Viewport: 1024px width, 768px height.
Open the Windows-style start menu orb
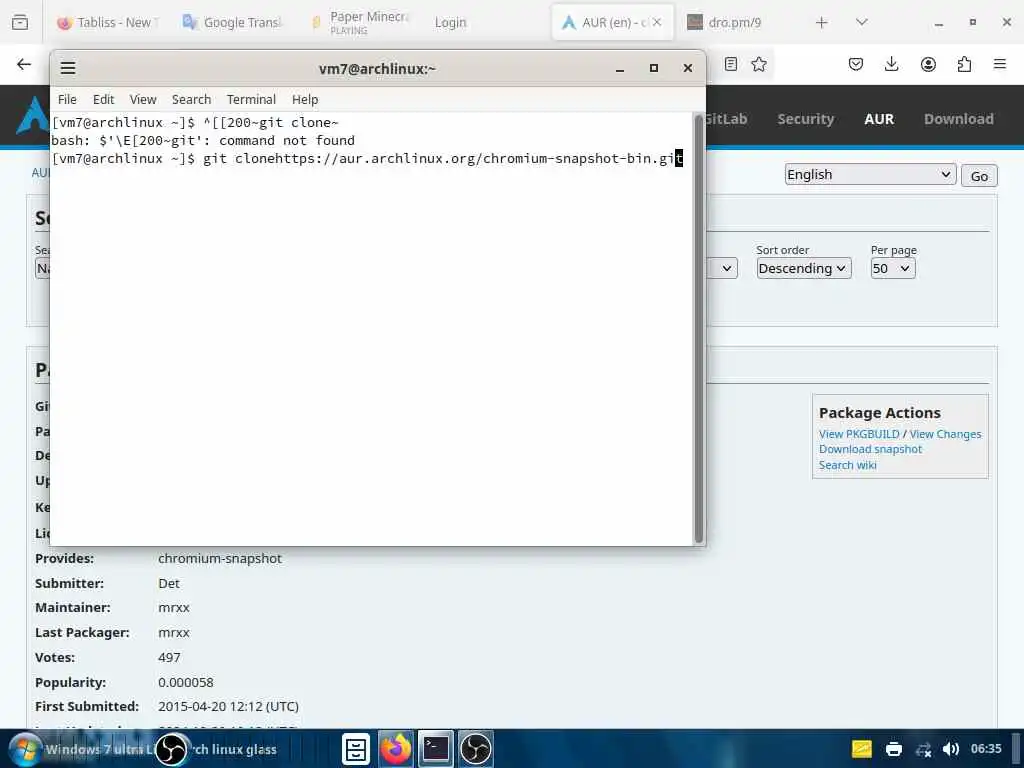click(24, 749)
